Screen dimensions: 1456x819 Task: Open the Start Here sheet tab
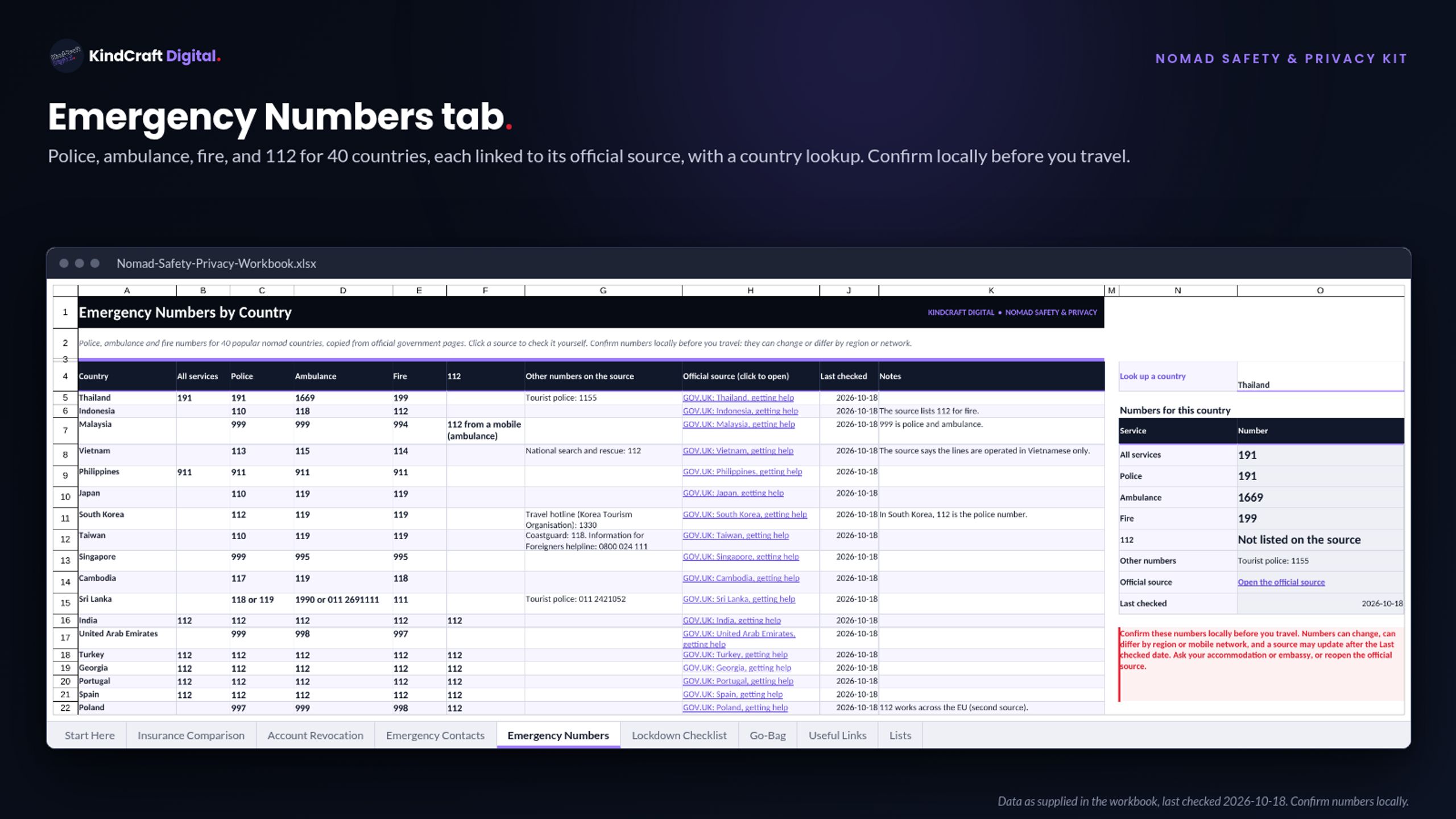tap(89, 735)
